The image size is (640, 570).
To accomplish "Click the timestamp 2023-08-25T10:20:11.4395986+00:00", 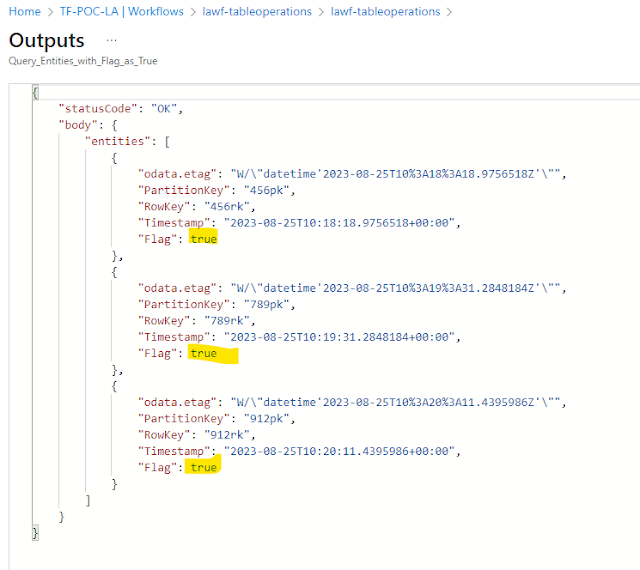I will point(339,452).
